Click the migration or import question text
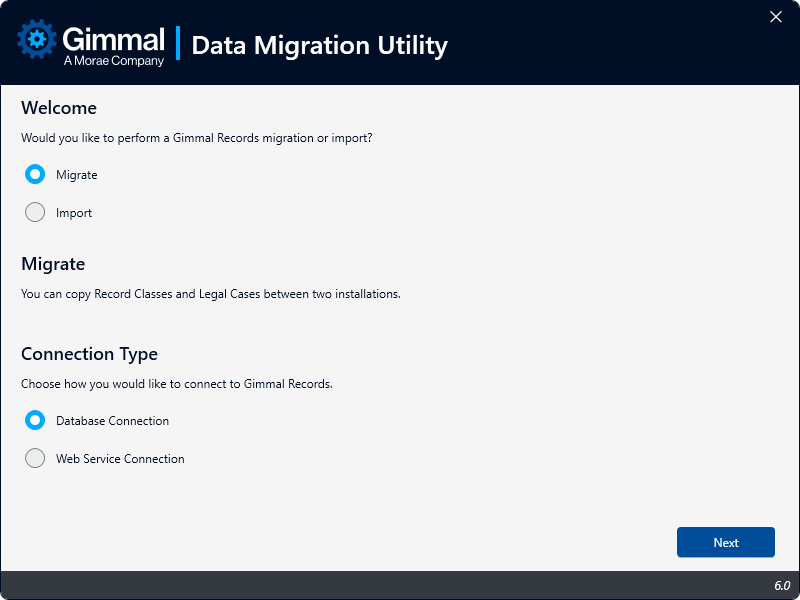800x600 pixels. (x=197, y=138)
